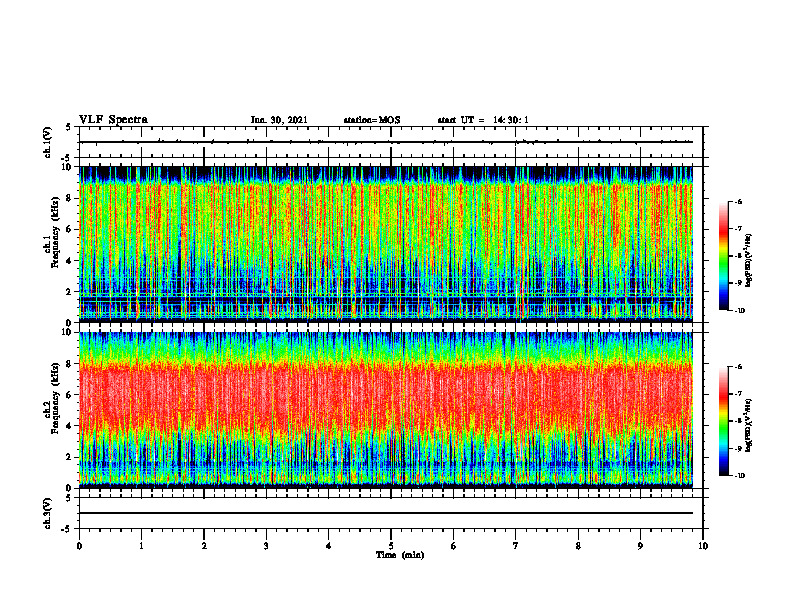Click the "ch.3(V)" waveform axis label
The width and height of the screenshot is (792, 612).
point(48,513)
